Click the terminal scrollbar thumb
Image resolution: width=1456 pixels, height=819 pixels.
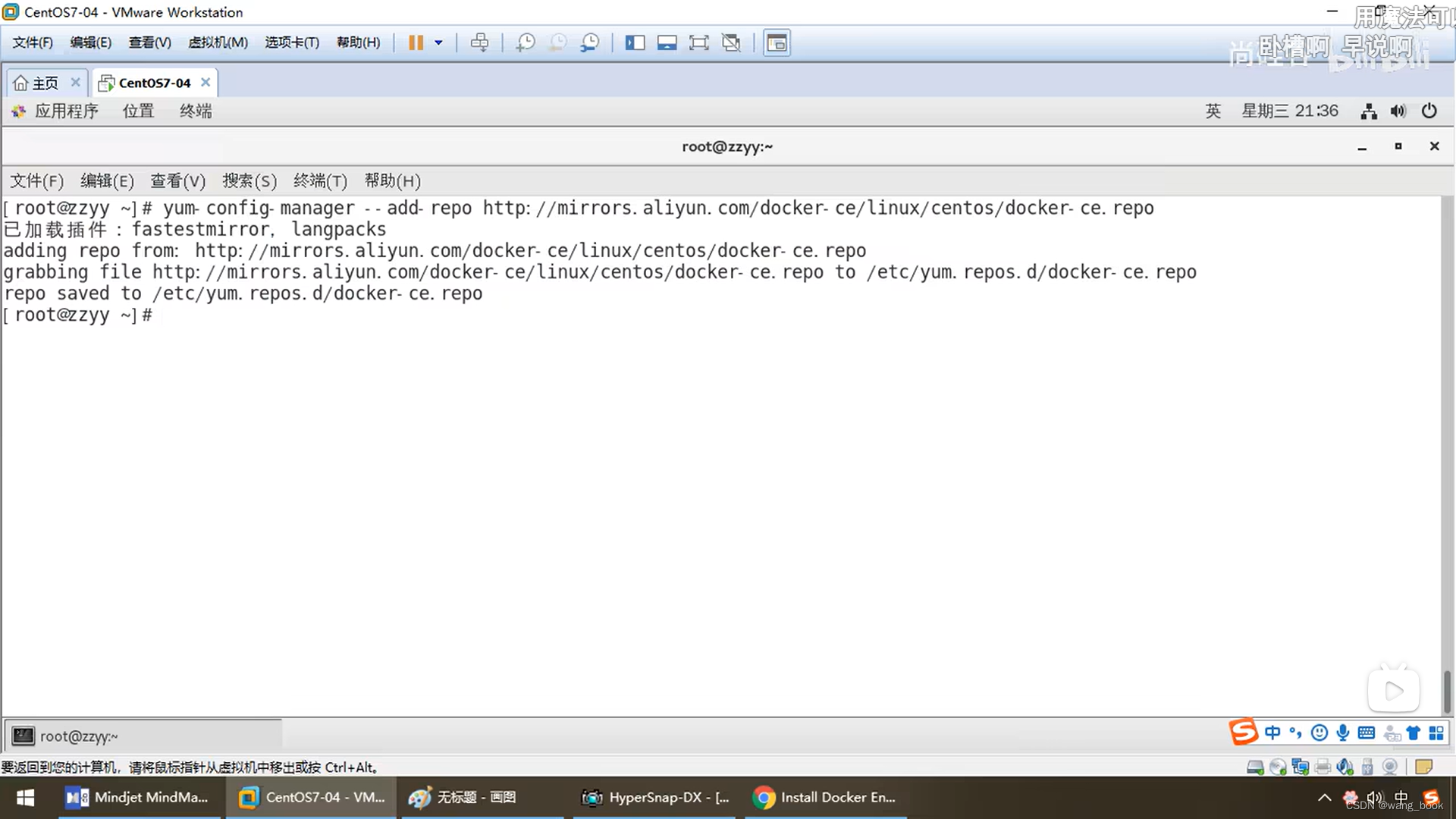coord(1447,692)
